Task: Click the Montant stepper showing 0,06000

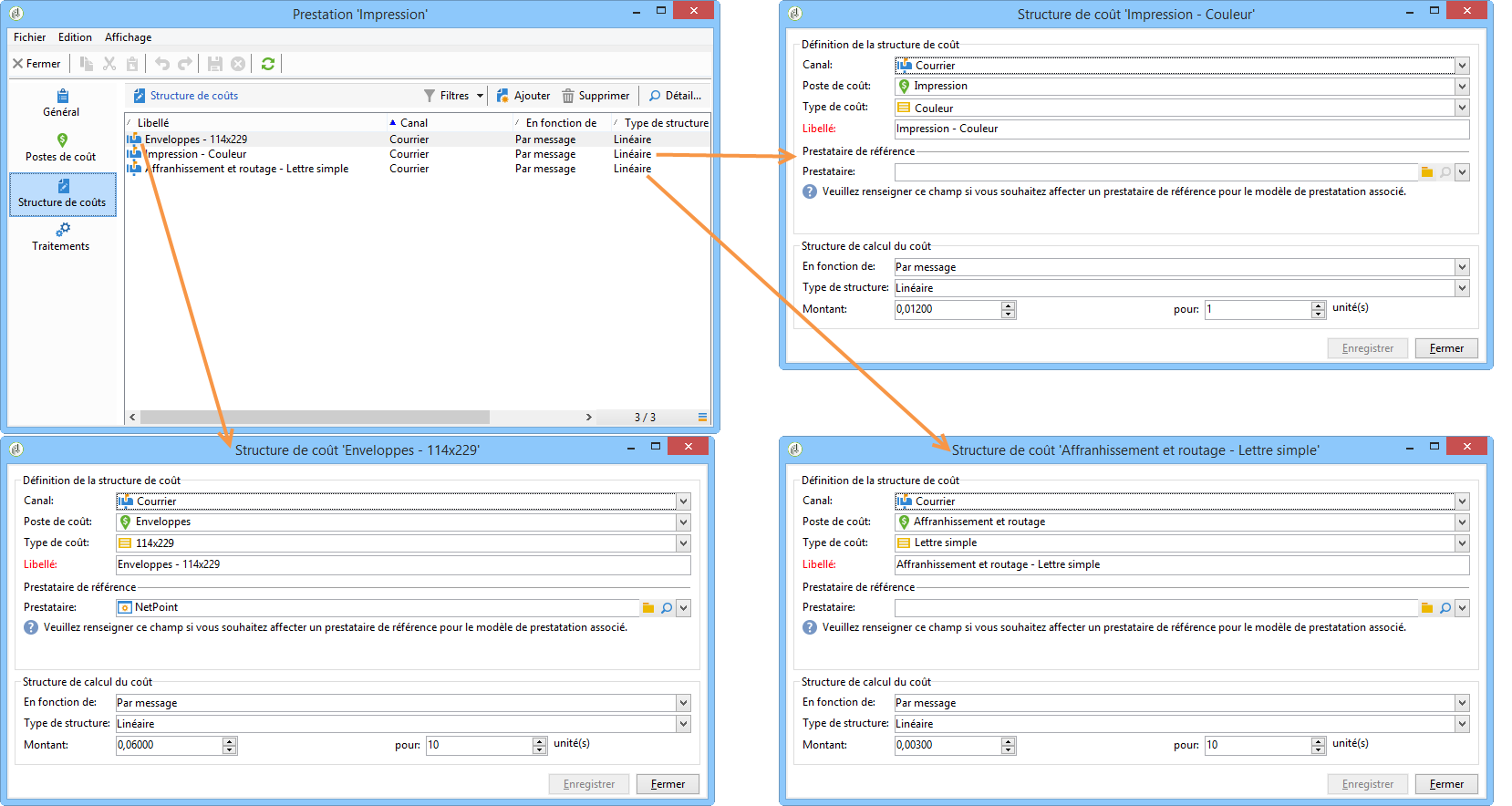Action: click(x=229, y=746)
